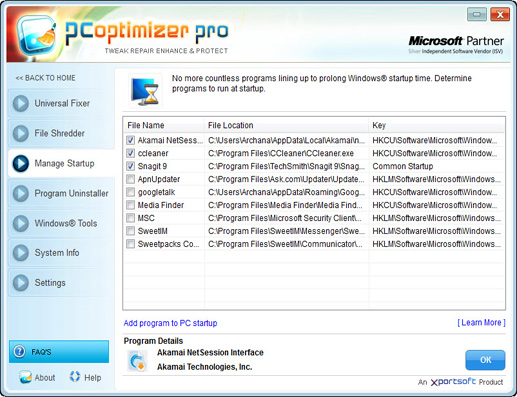This screenshot has width=517, height=397.
Task: Select the googletalk file name
Action: click(x=156, y=192)
